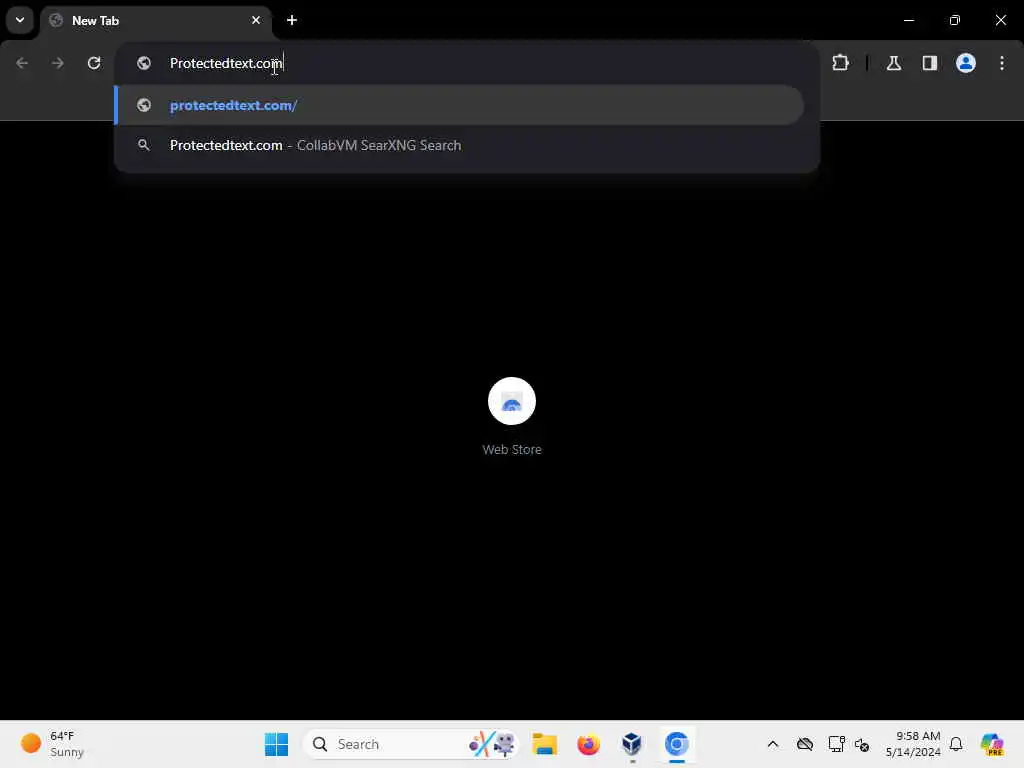Click the Web Store label
1024x768 pixels.
512,449
